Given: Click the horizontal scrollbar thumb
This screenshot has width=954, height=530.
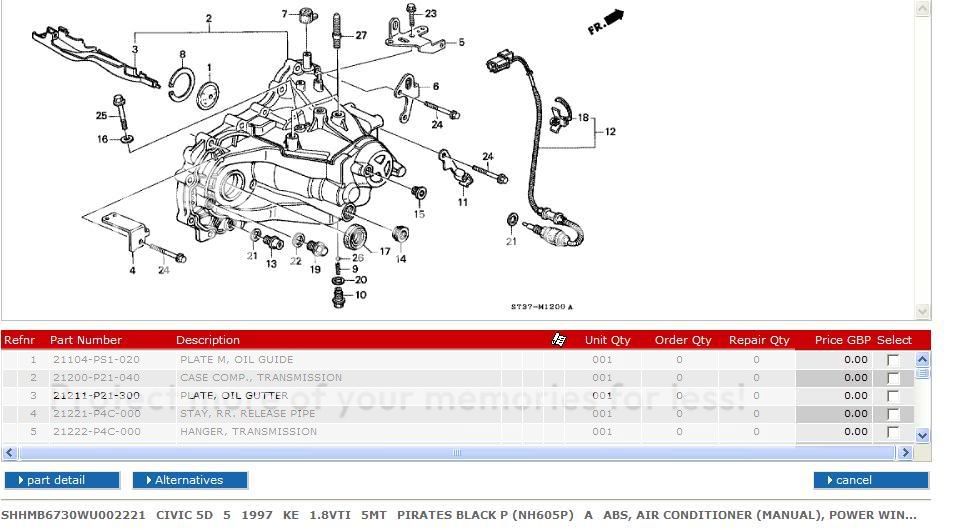Looking at the screenshot, I should pos(457,453).
